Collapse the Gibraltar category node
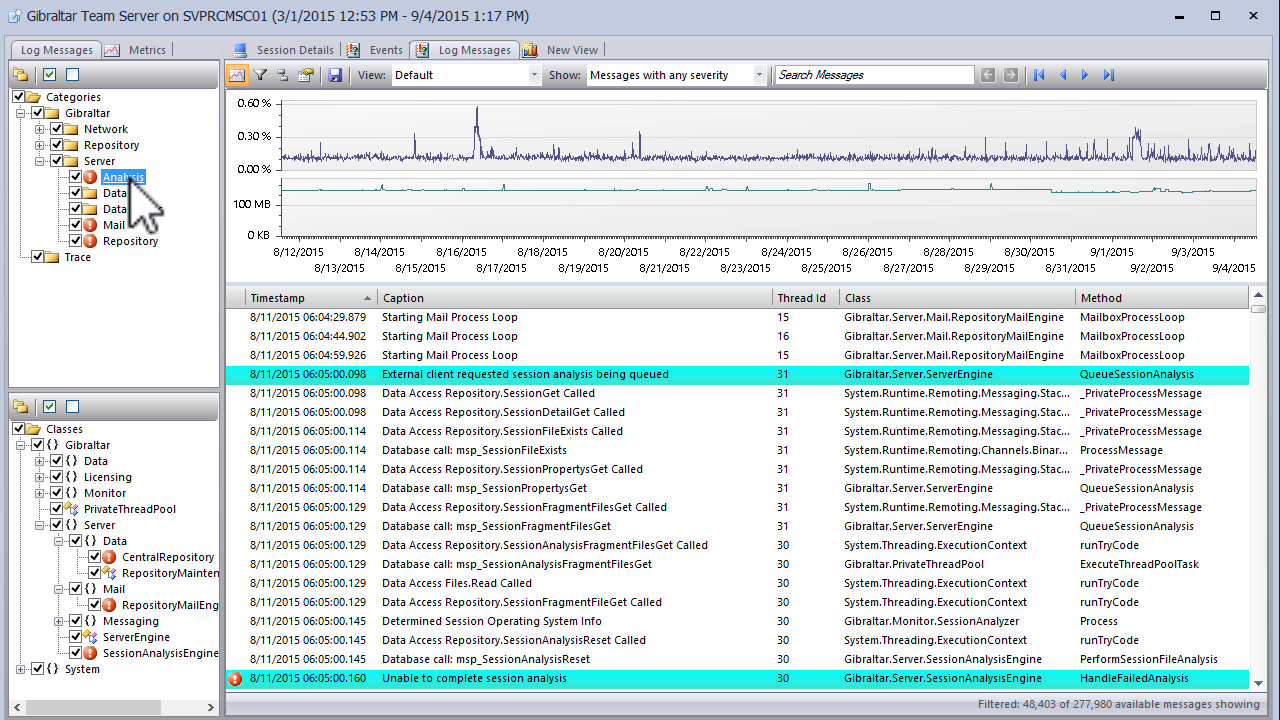Screen dimensions: 1280x720 (21, 113)
